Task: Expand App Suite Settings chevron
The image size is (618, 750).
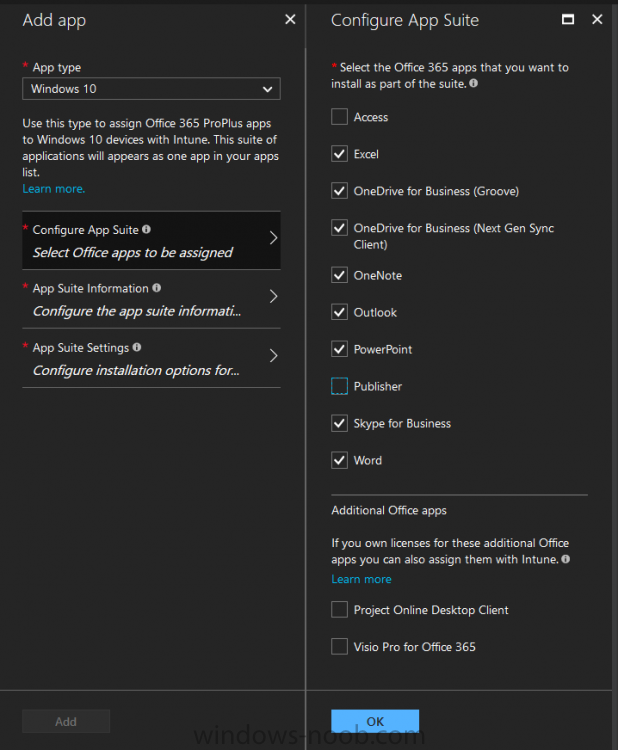Action: click(x=273, y=355)
